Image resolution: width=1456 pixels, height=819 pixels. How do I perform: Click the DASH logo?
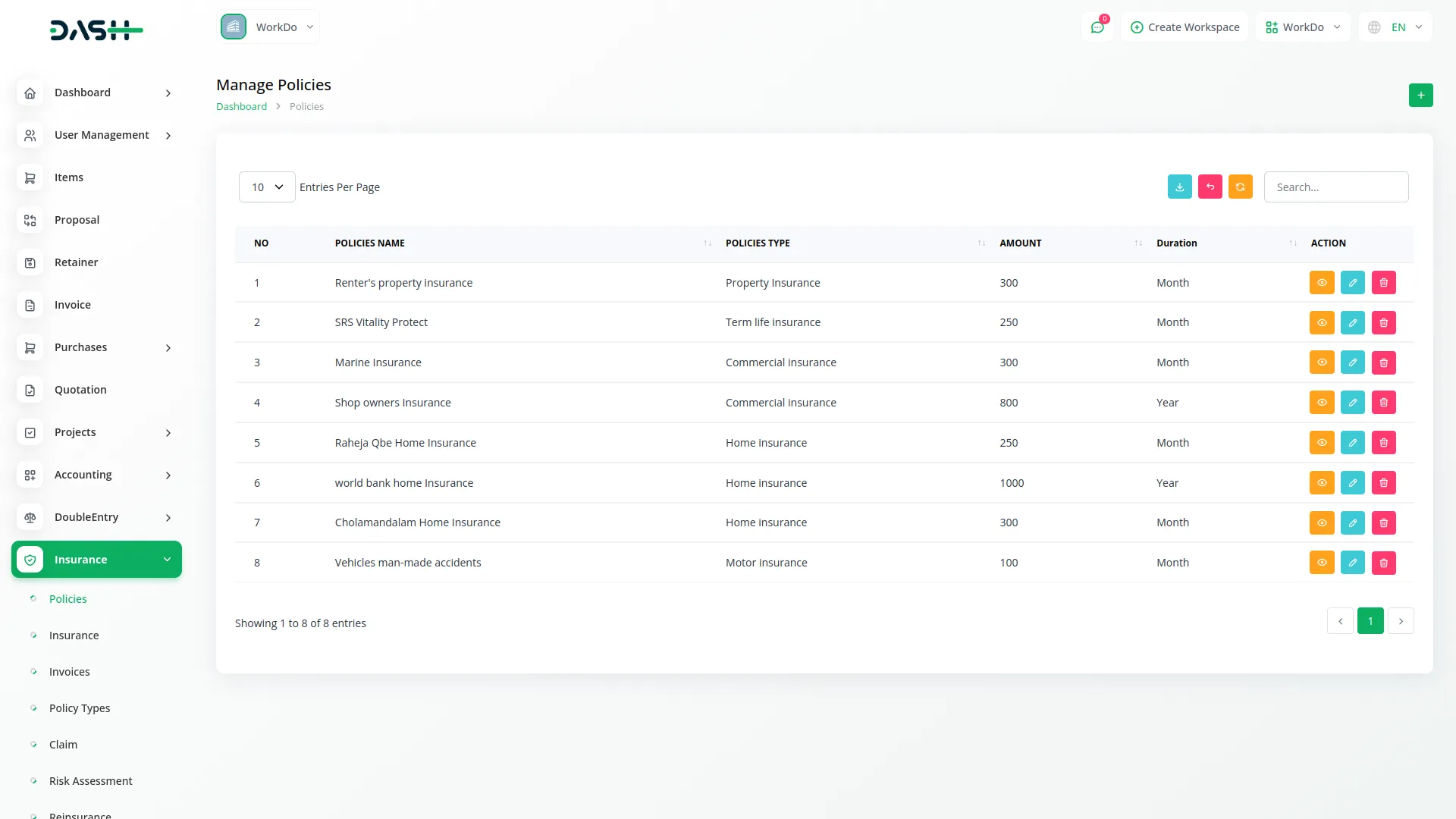[96, 30]
